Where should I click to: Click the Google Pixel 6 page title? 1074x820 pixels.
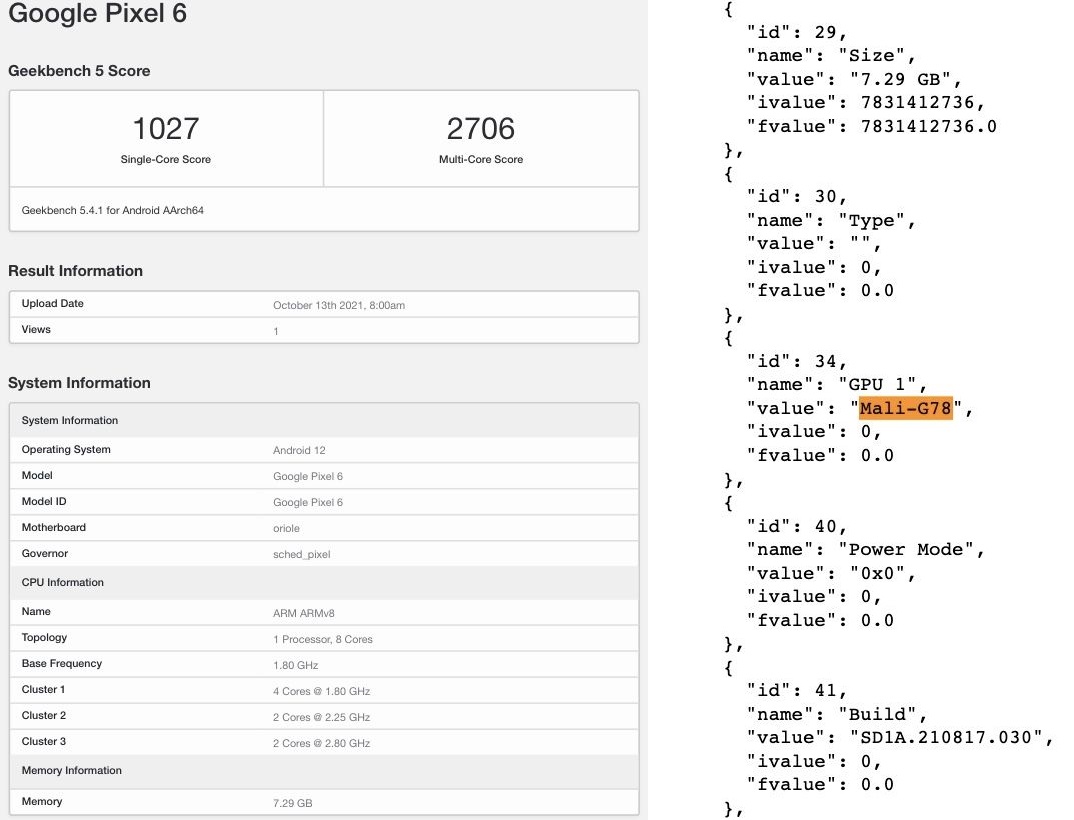[x=97, y=15]
